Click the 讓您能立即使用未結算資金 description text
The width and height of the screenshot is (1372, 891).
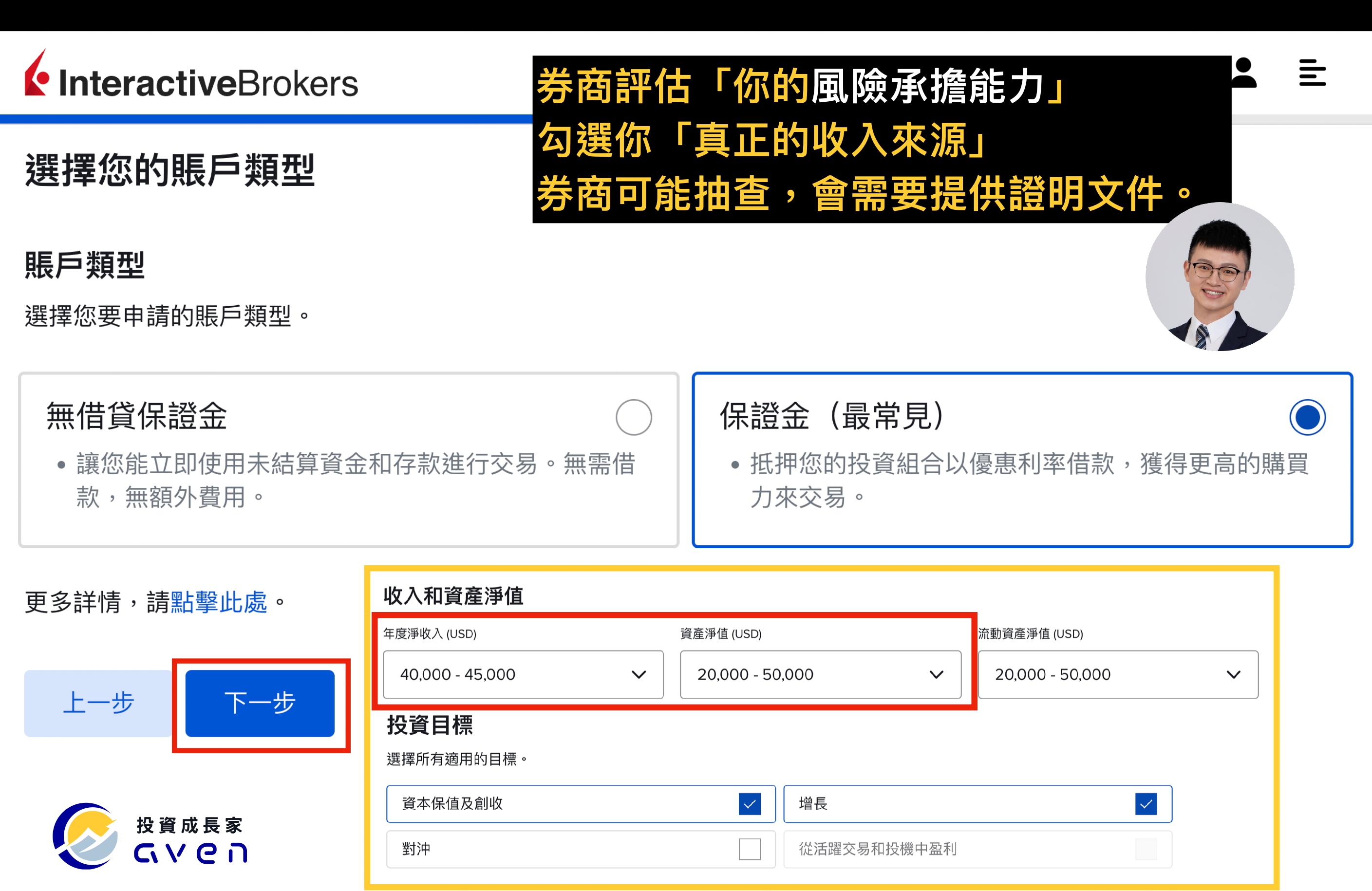356,480
